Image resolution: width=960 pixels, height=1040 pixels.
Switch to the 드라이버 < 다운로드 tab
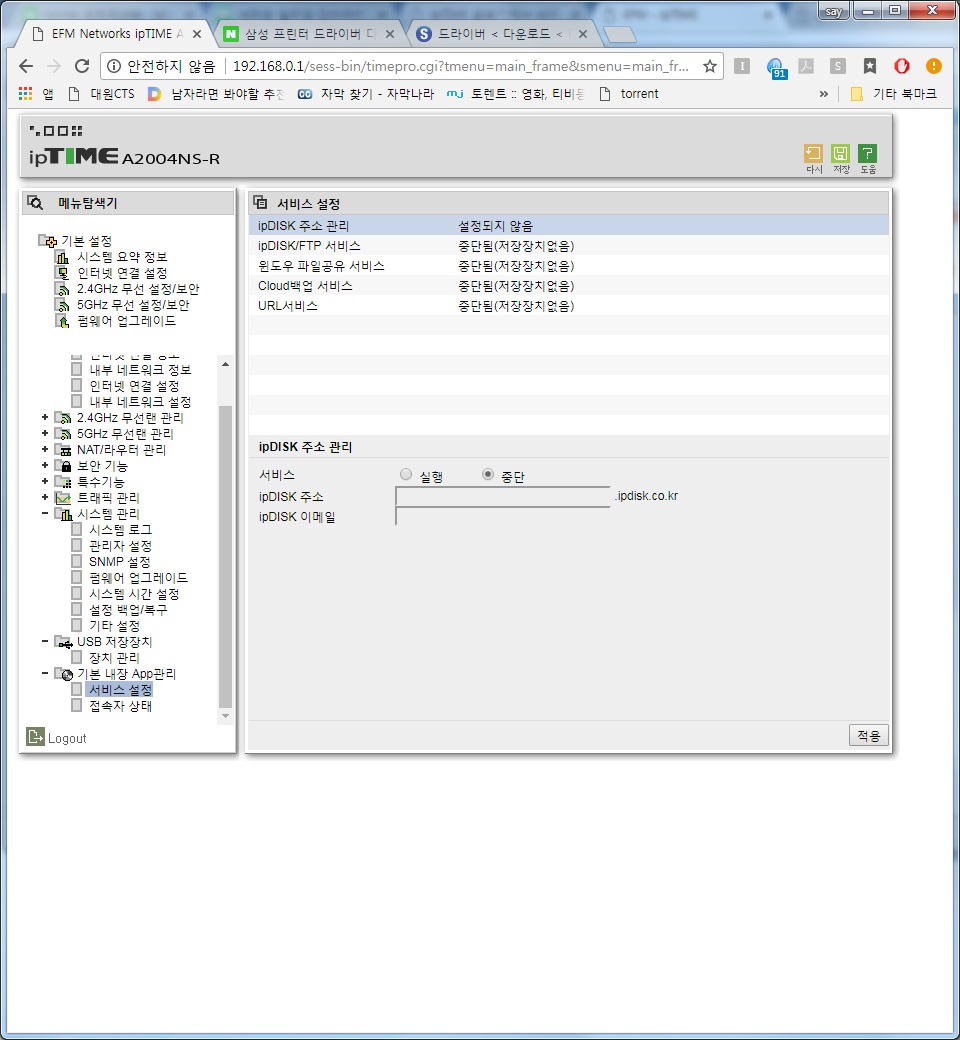click(x=502, y=33)
